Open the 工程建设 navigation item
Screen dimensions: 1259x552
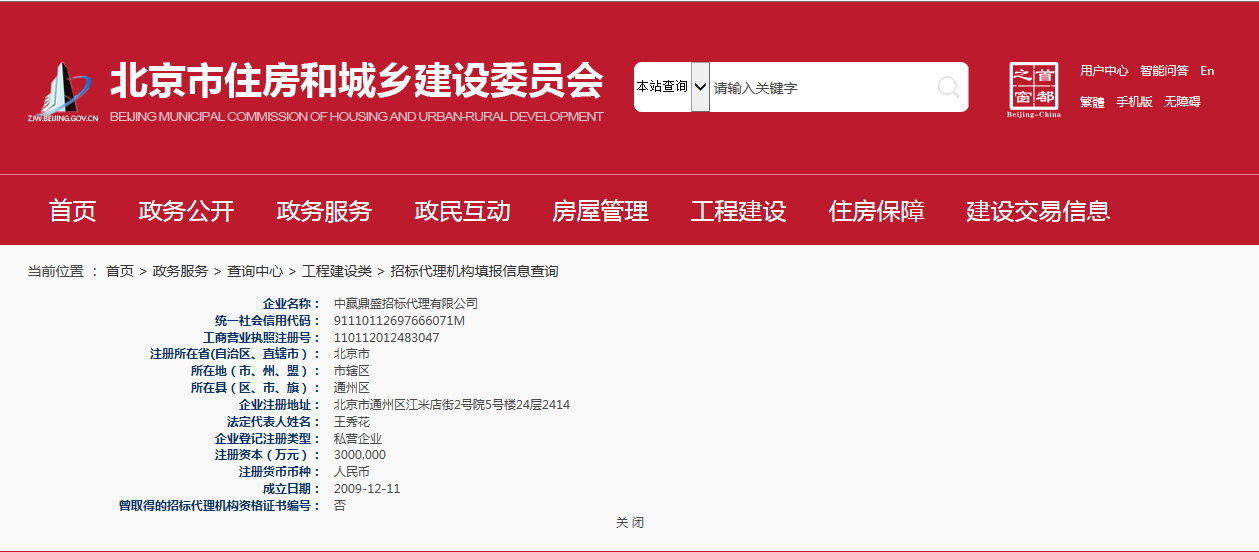[738, 211]
